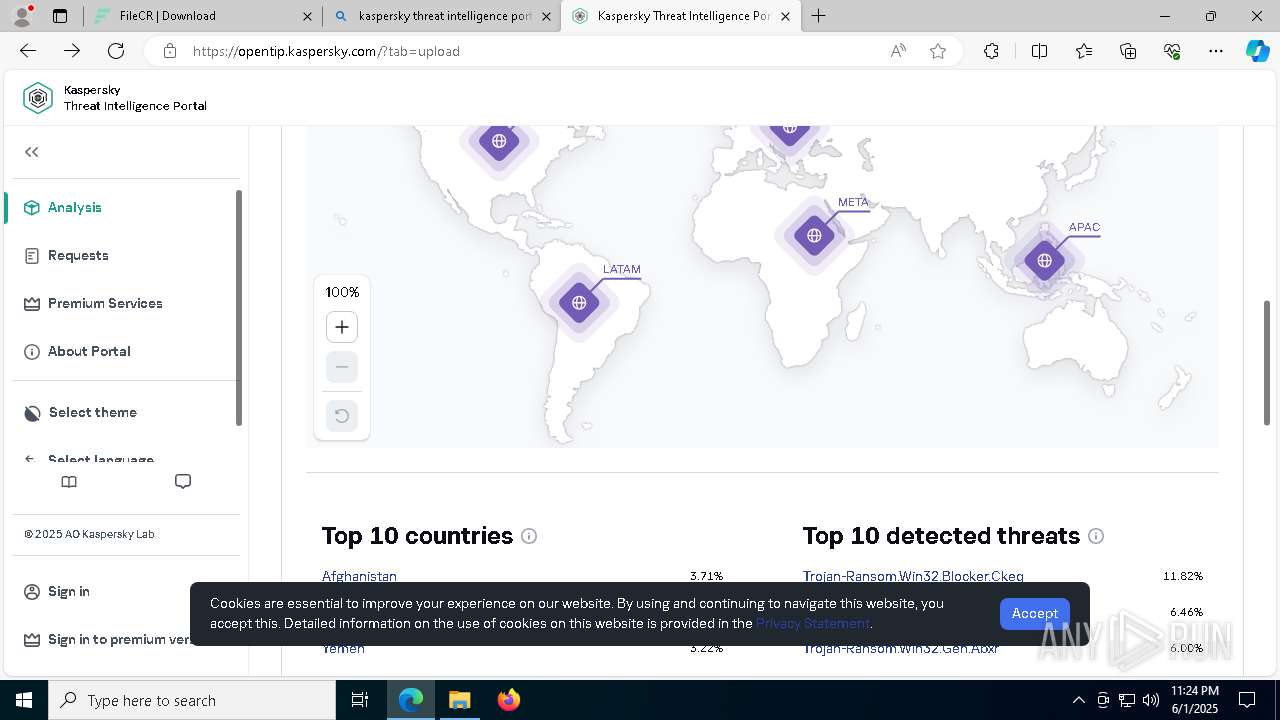Reset the map zoom level

(x=342, y=415)
